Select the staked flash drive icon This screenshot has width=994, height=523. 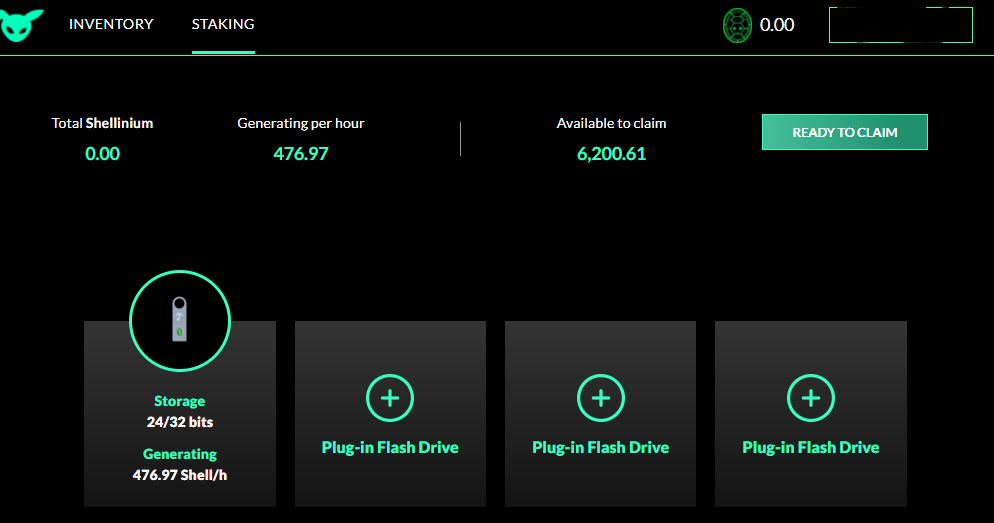179,321
